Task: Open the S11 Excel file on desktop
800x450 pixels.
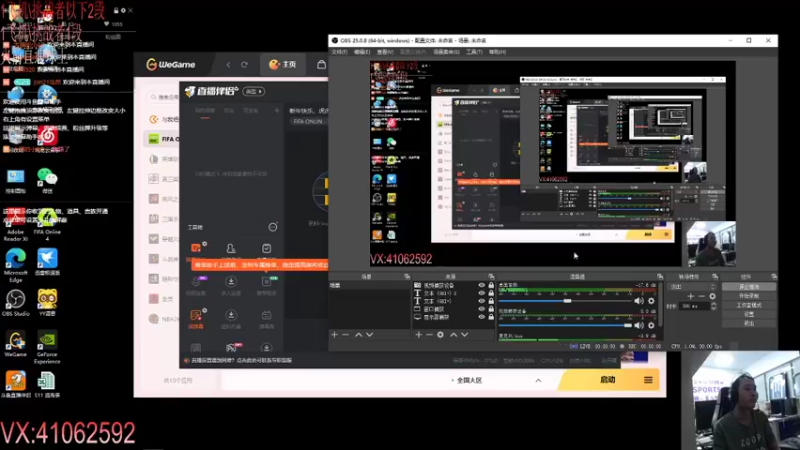Action: [46, 384]
